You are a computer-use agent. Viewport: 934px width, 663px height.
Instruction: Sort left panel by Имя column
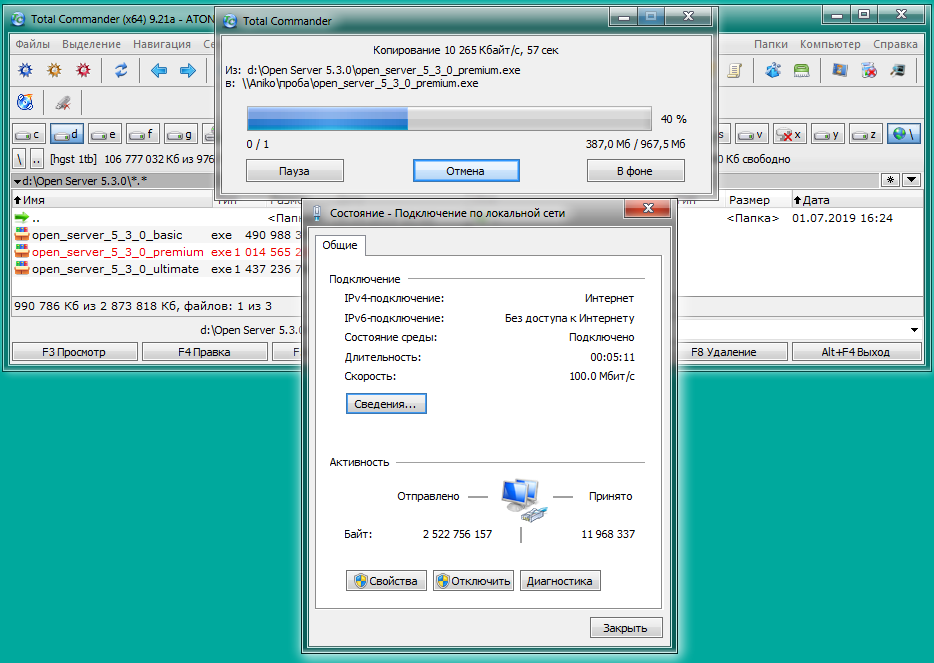coord(112,200)
